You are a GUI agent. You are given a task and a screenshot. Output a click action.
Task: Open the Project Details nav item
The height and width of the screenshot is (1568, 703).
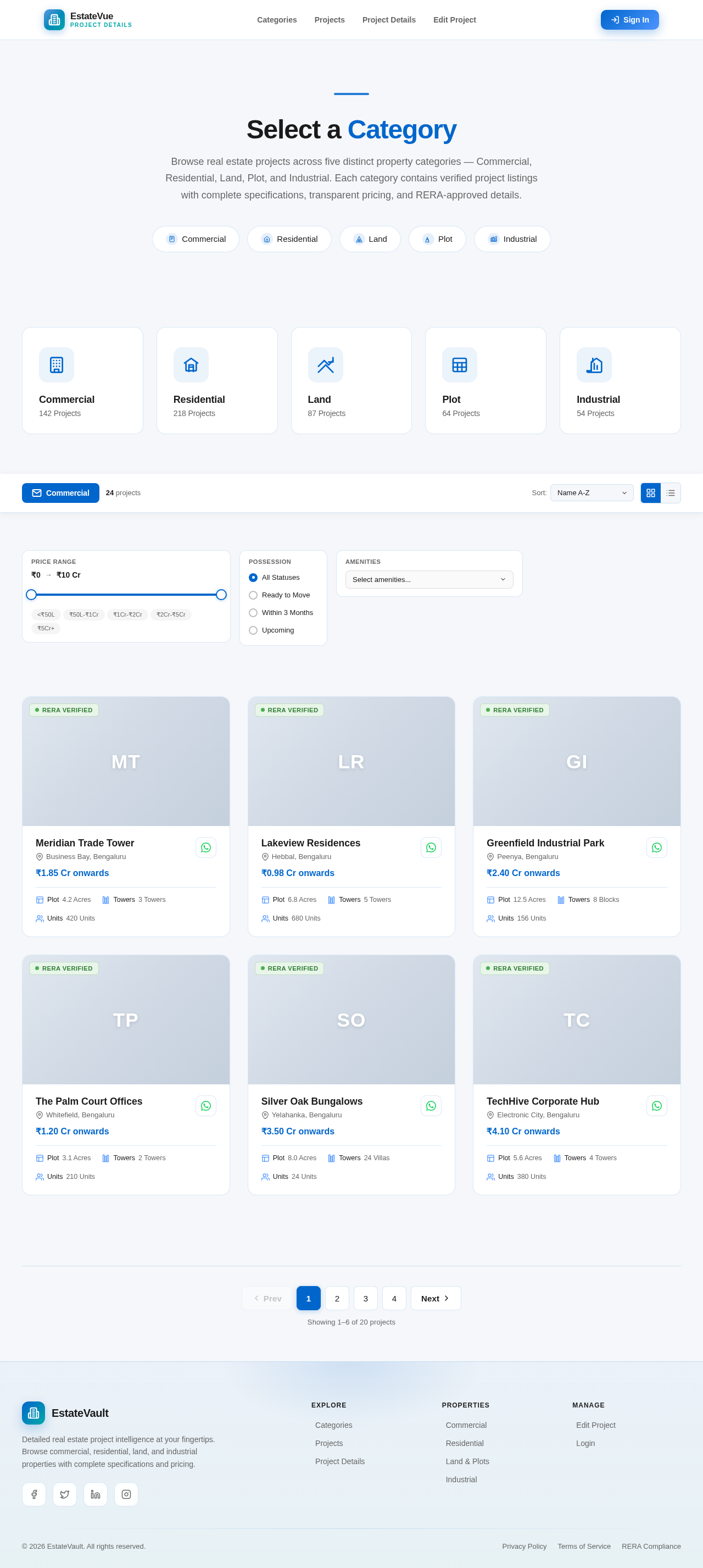[389, 19]
